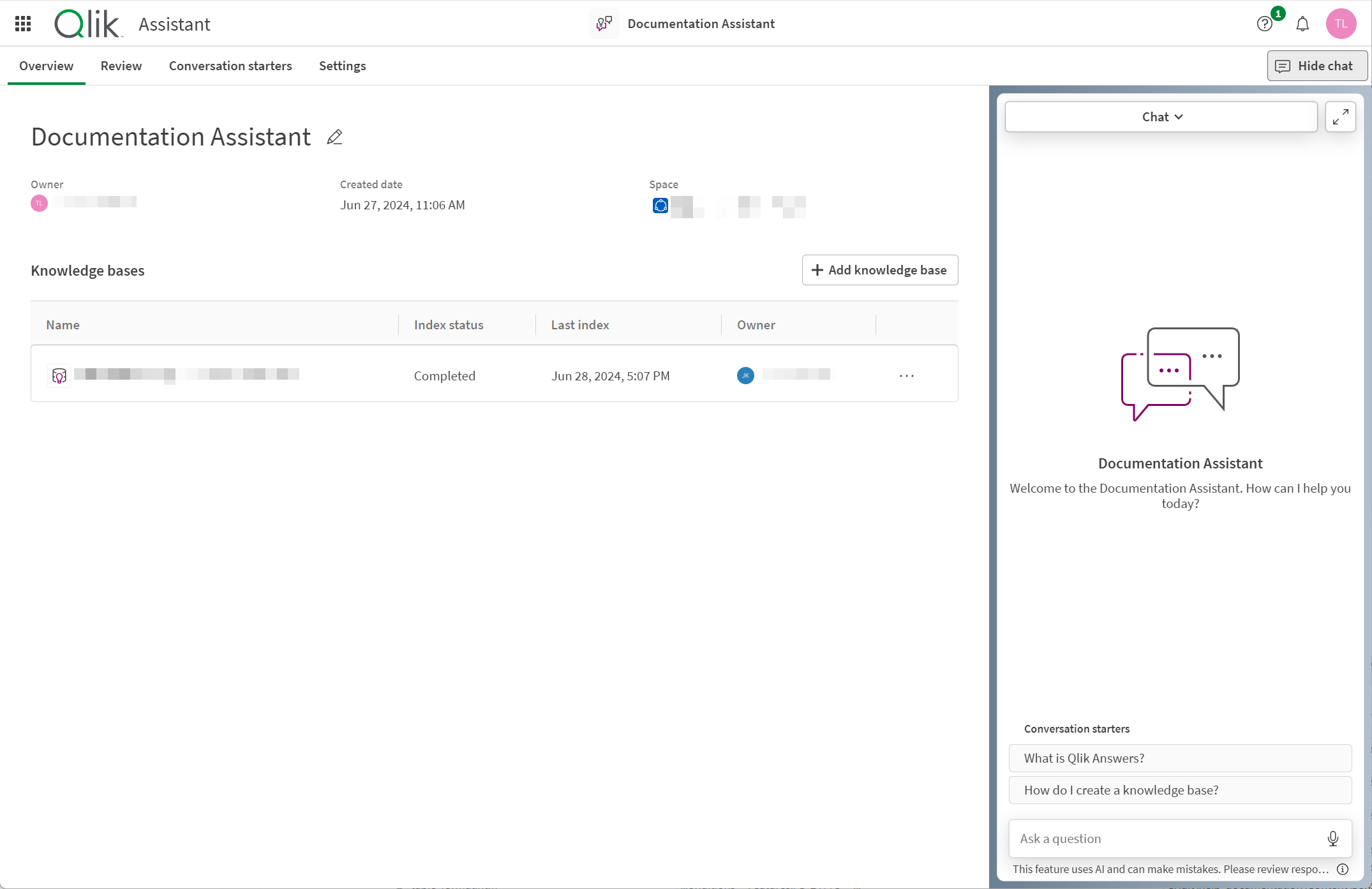Click the Conversation starters tab
This screenshot has width=1372, height=889.
point(230,65)
